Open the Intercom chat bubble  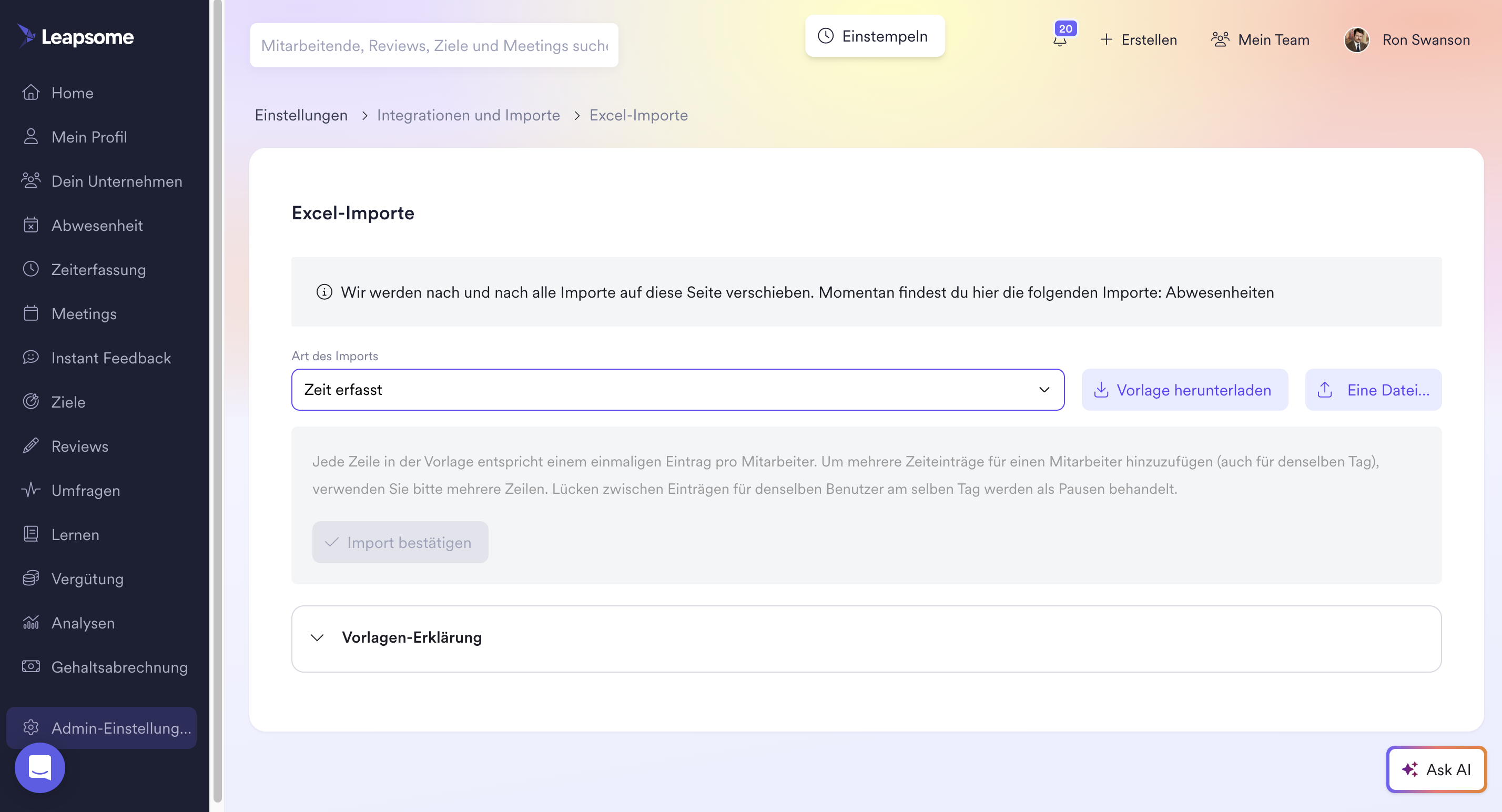pos(39,768)
